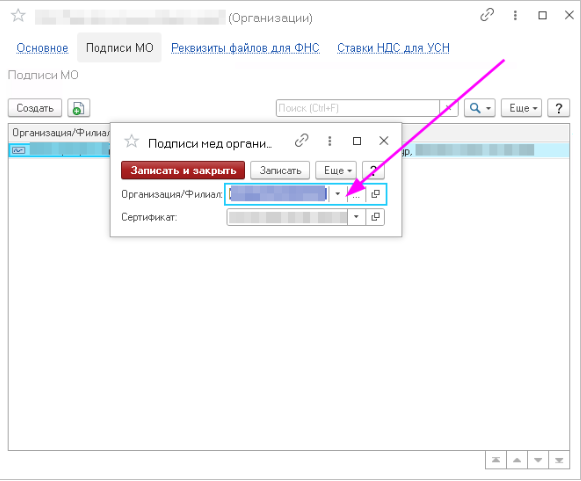Choose organization via ellipsis button
Viewport: 581px width, 481px height.
356,194
